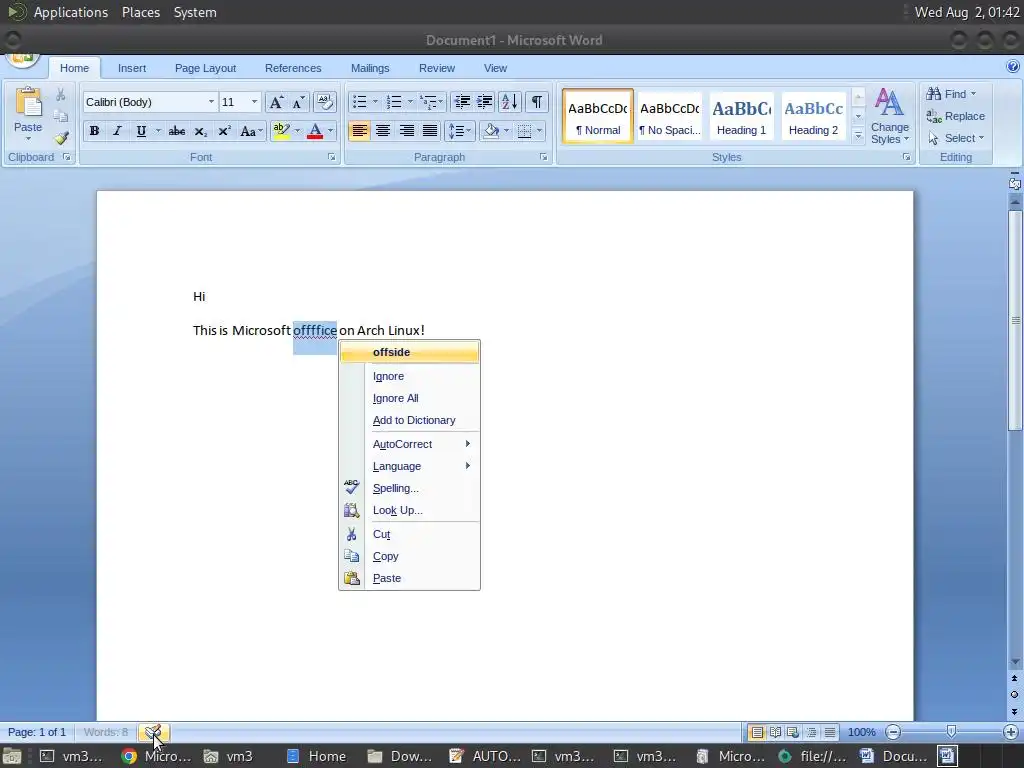Open Language submenu in context menu

pos(409,466)
